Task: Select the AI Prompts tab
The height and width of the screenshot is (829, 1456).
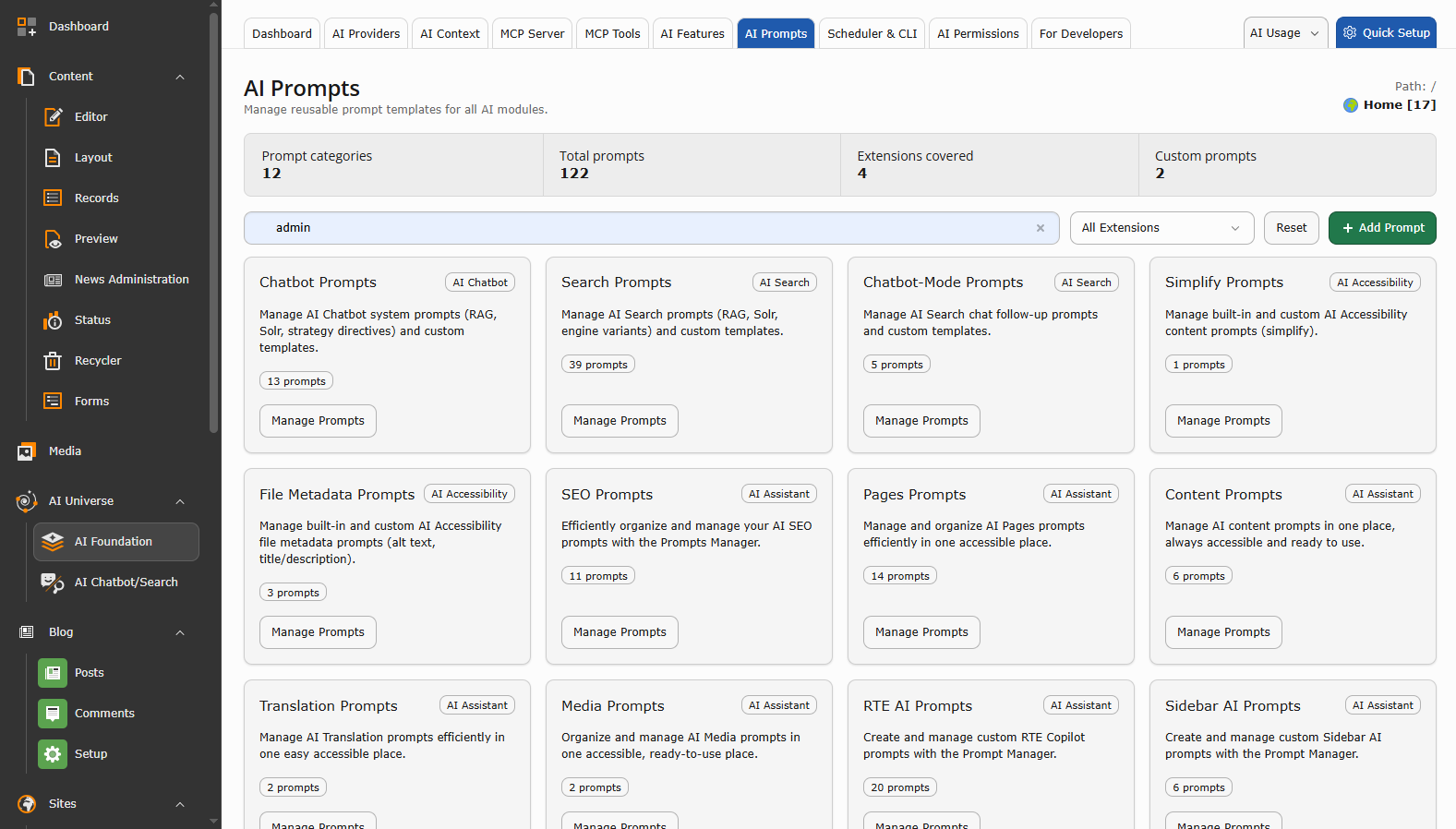Action: [776, 34]
